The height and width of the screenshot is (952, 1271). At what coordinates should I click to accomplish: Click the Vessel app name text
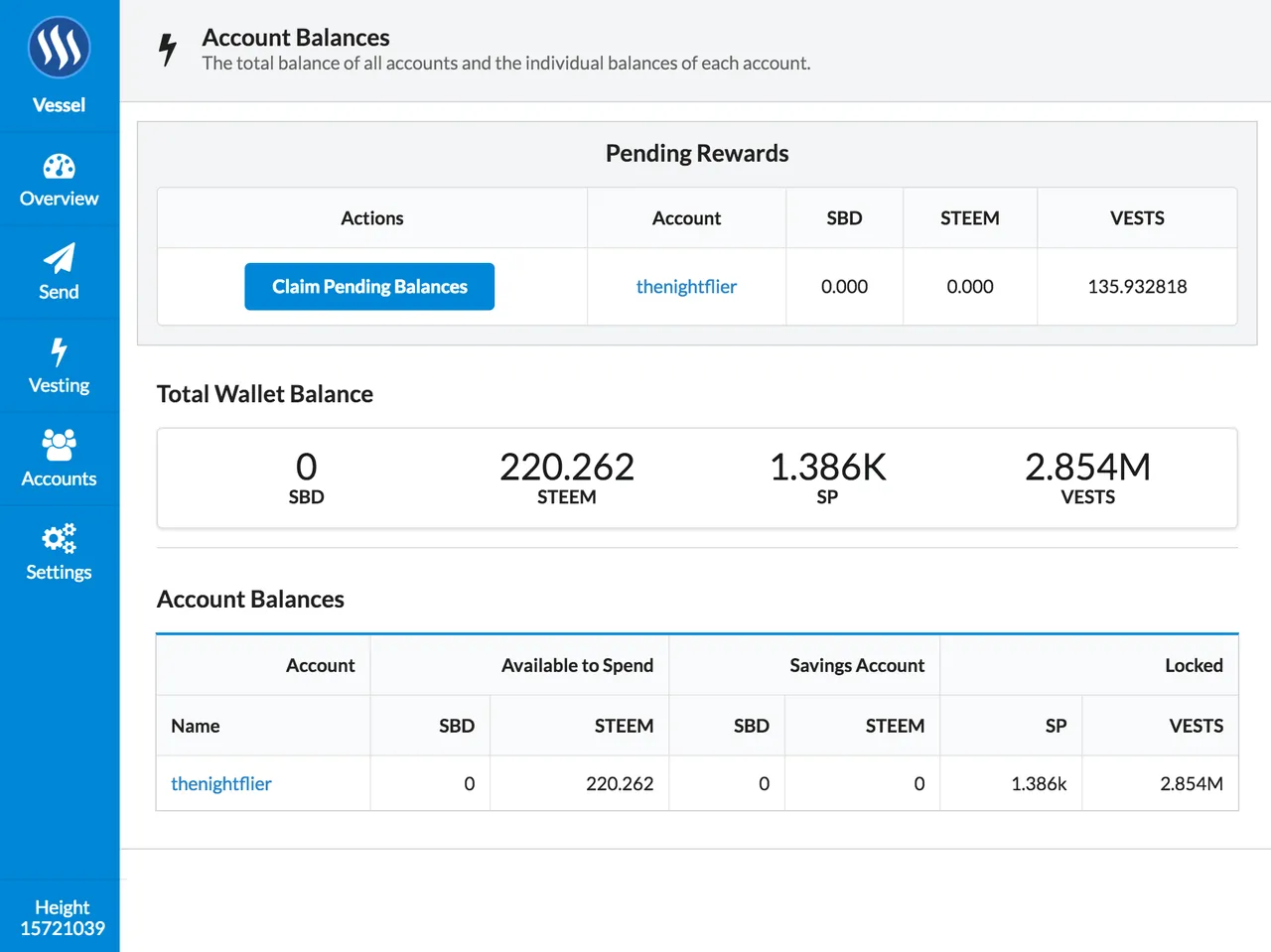pyautogui.click(x=60, y=104)
